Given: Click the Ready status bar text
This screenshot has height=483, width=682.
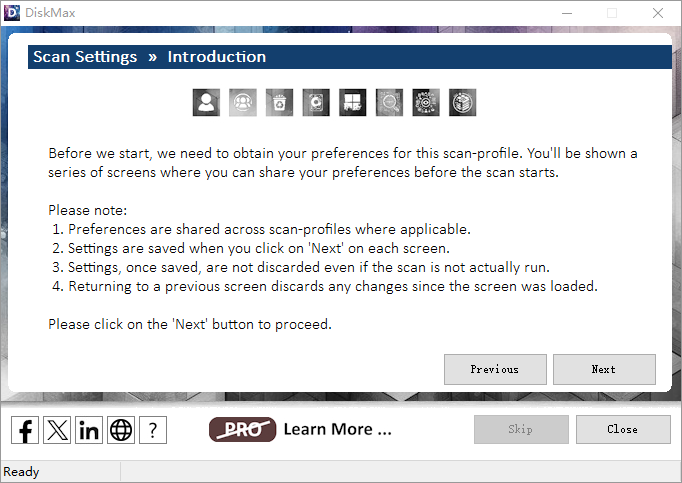Looking at the screenshot, I should [21, 472].
